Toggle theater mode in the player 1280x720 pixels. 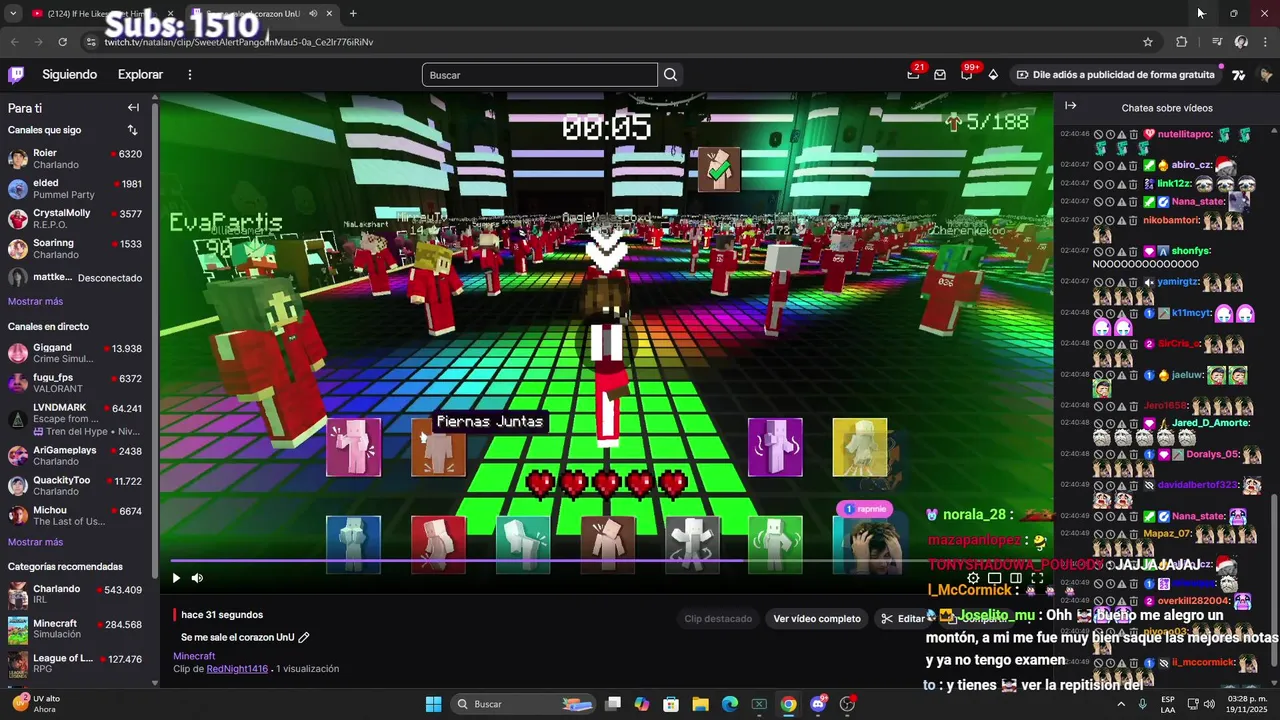[1016, 578]
